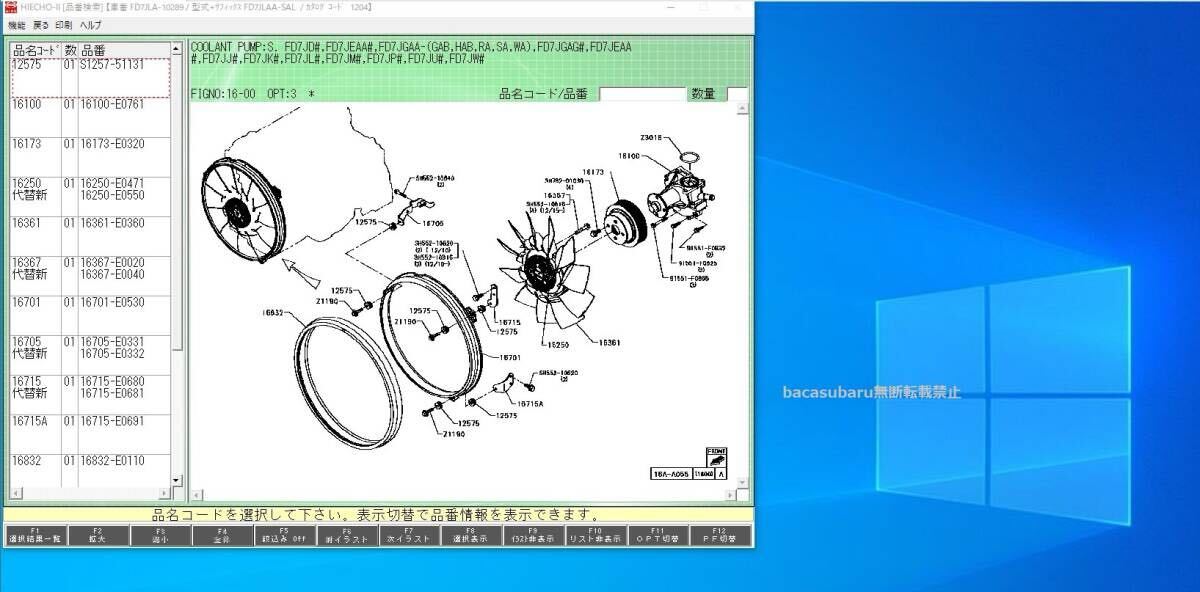
Task: Open the 印刷 menu
Action: click(64, 24)
